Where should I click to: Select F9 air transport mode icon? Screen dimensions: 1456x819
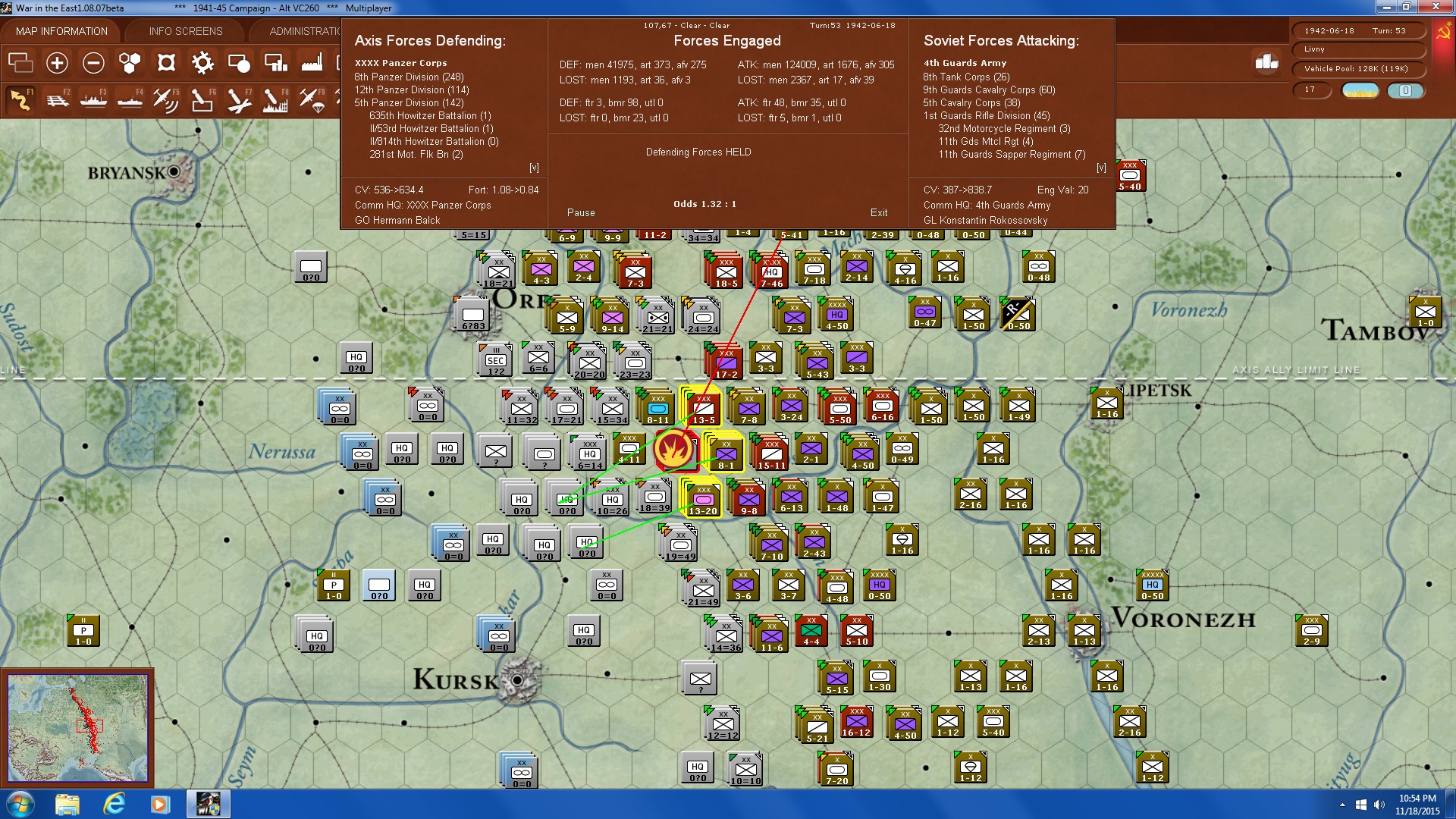click(x=312, y=100)
